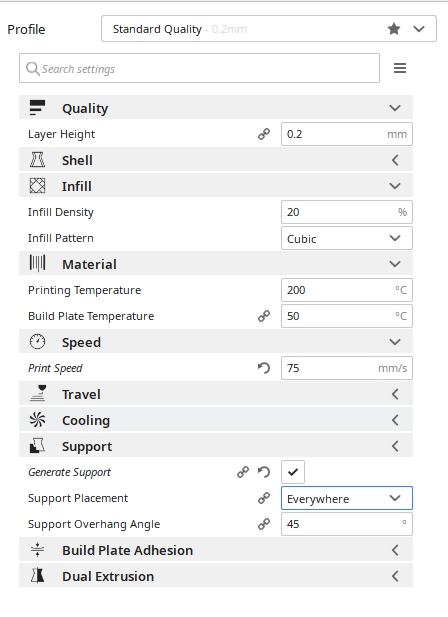448x617 pixels.
Task: Click the Infill Pattern setting label
Action: click(61, 238)
